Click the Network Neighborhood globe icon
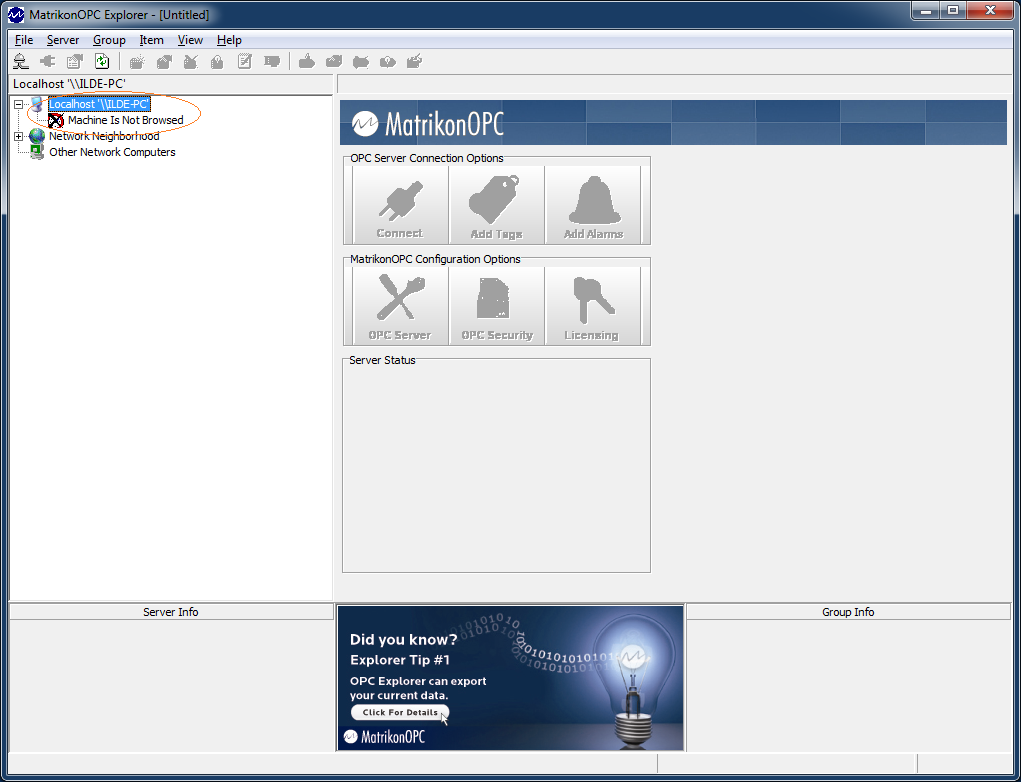The image size is (1021, 782). 37,136
